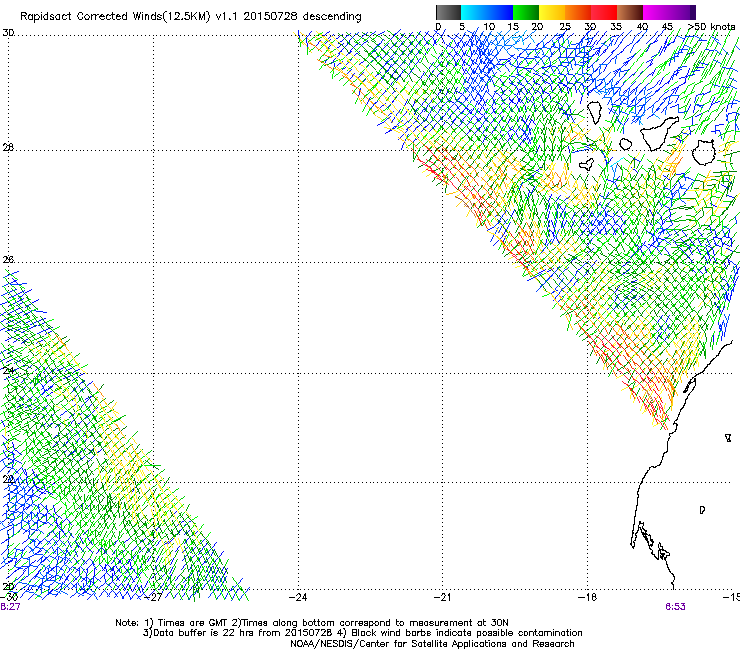This screenshot has height=650, width=740.
Task: Click the latitude label '24' on the left axis
Action: click(x=8, y=371)
